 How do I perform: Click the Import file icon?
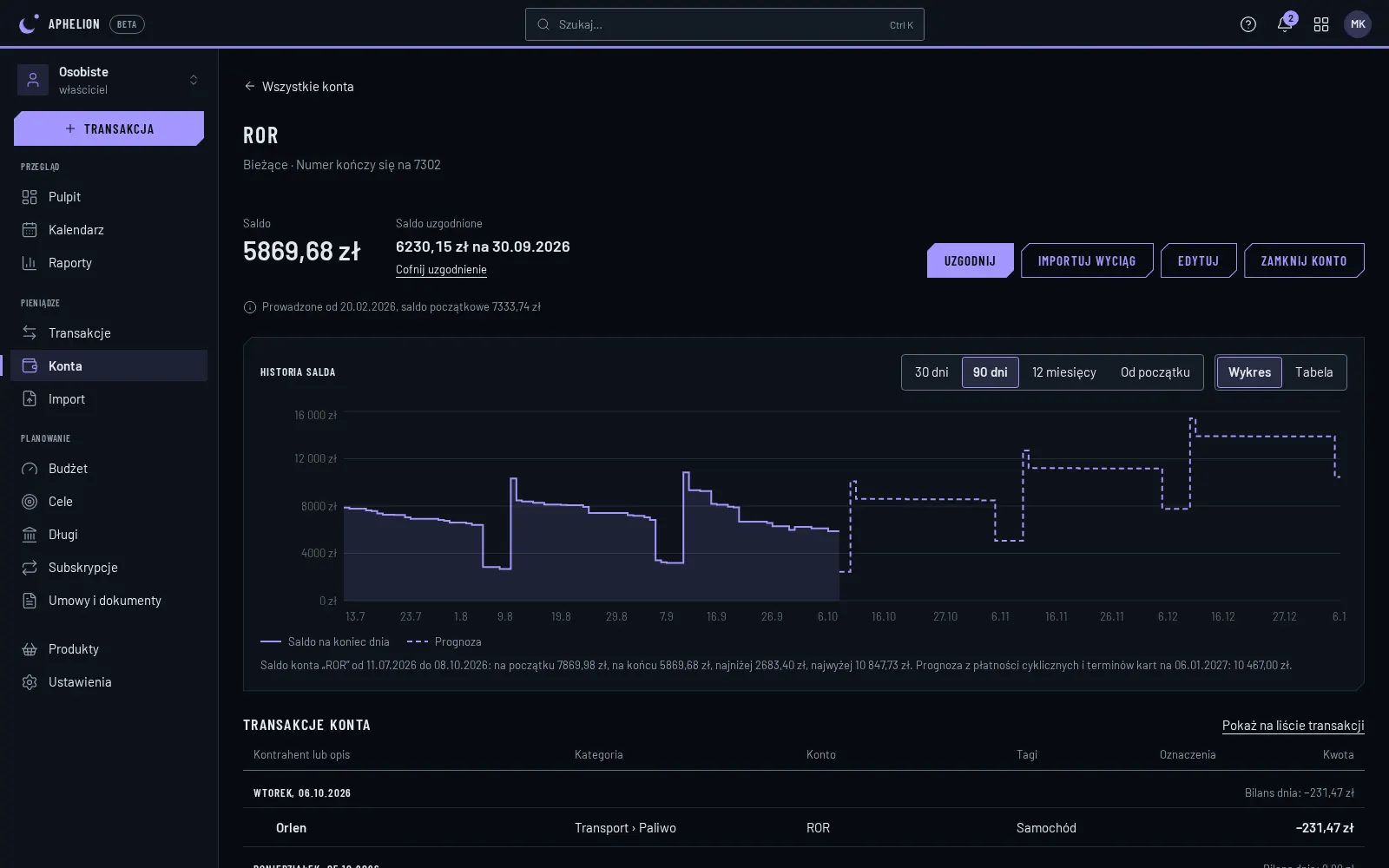[30, 399]
